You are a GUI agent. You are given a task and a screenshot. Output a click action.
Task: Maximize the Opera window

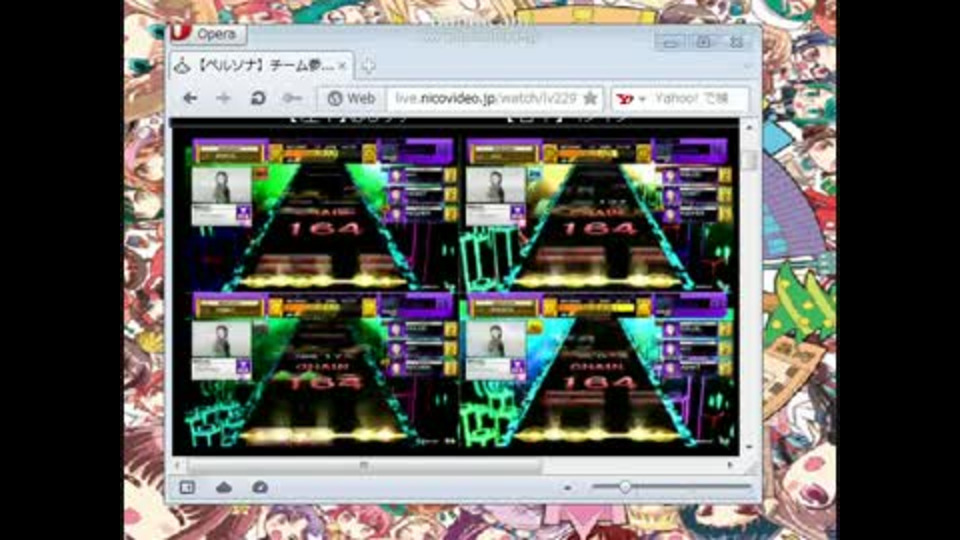click(x=703, y=42)
